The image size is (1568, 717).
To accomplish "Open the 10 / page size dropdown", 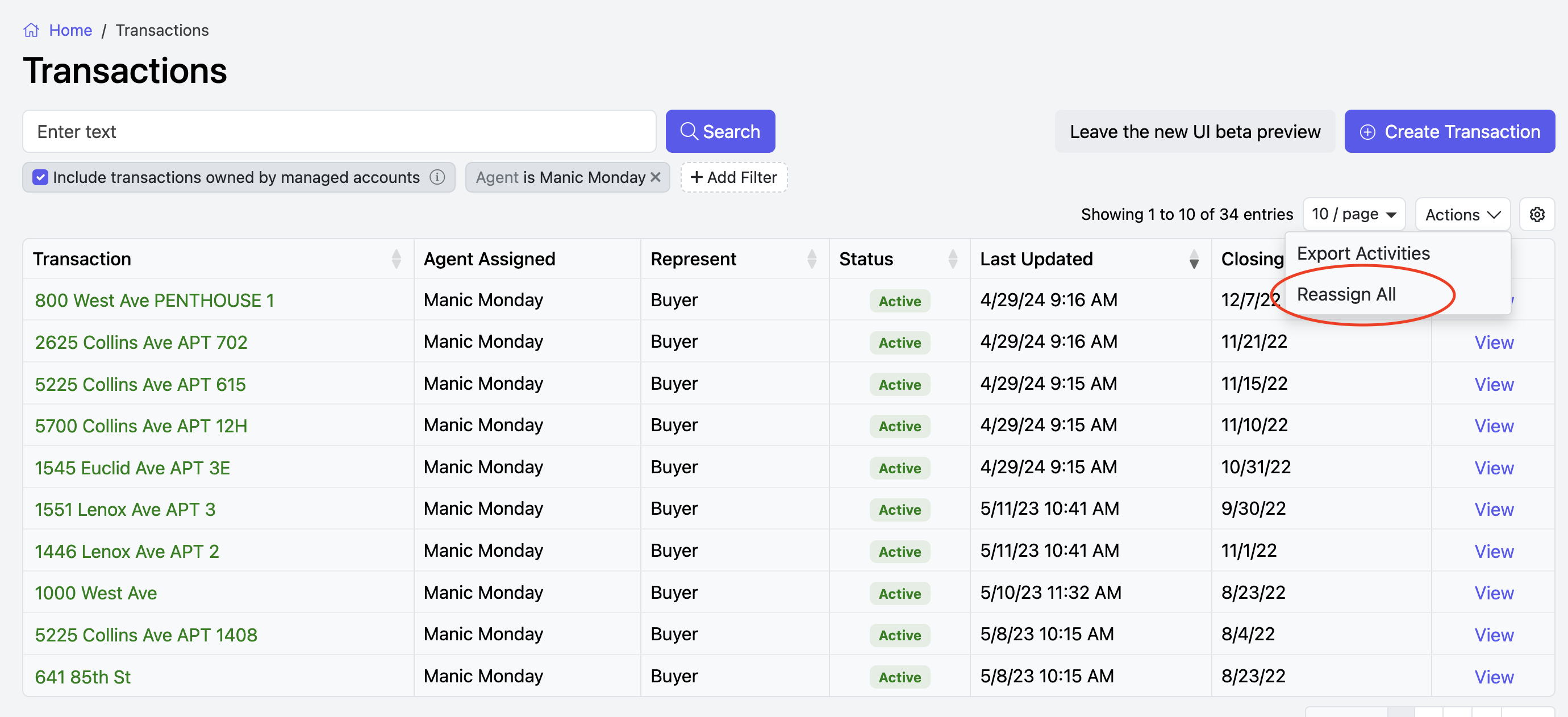I will 1353,214.
